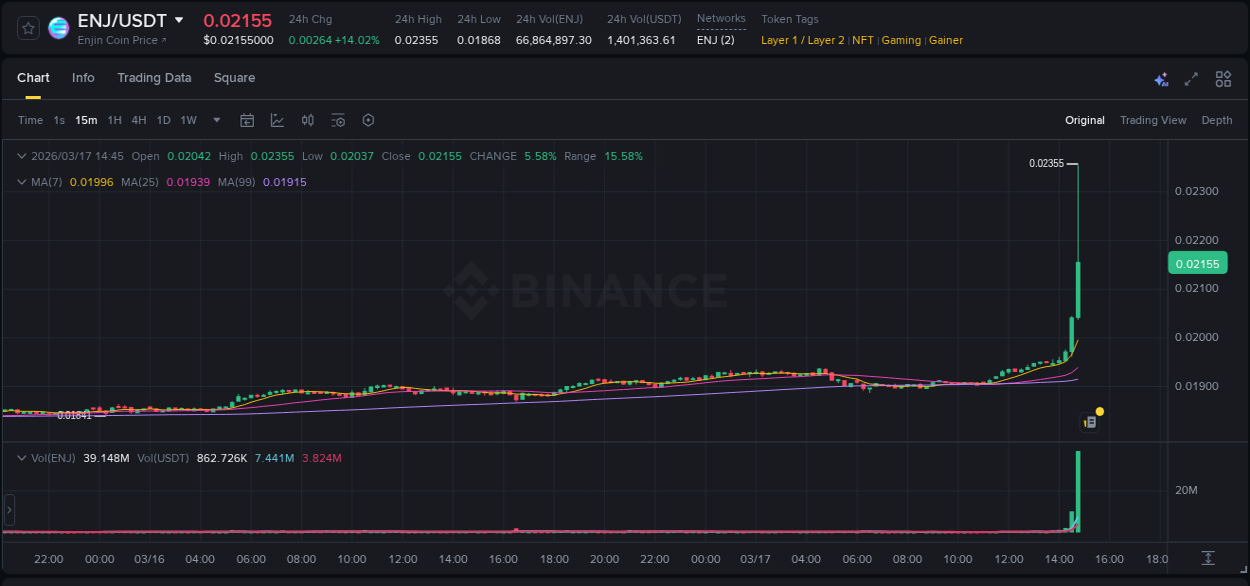Viewport: 1250px width, 586px height.
Task: Switch to the Trading View chart mode
Action: point(1153,119)
